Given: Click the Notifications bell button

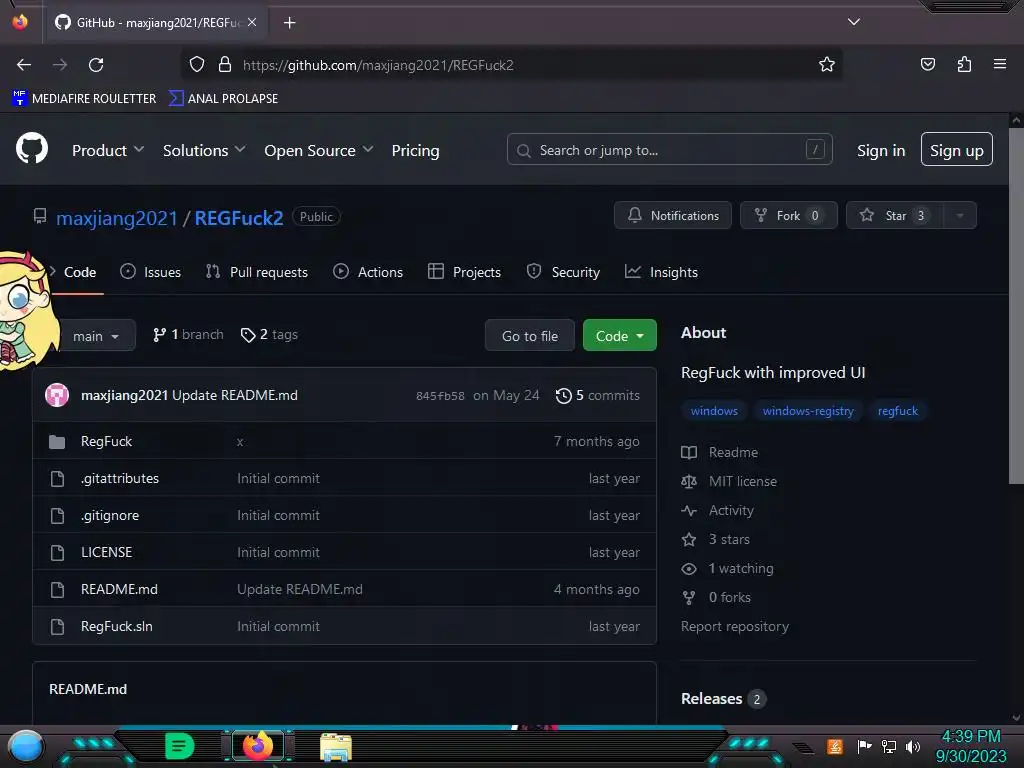Looking at the screenshot, I should pos(673,216).
